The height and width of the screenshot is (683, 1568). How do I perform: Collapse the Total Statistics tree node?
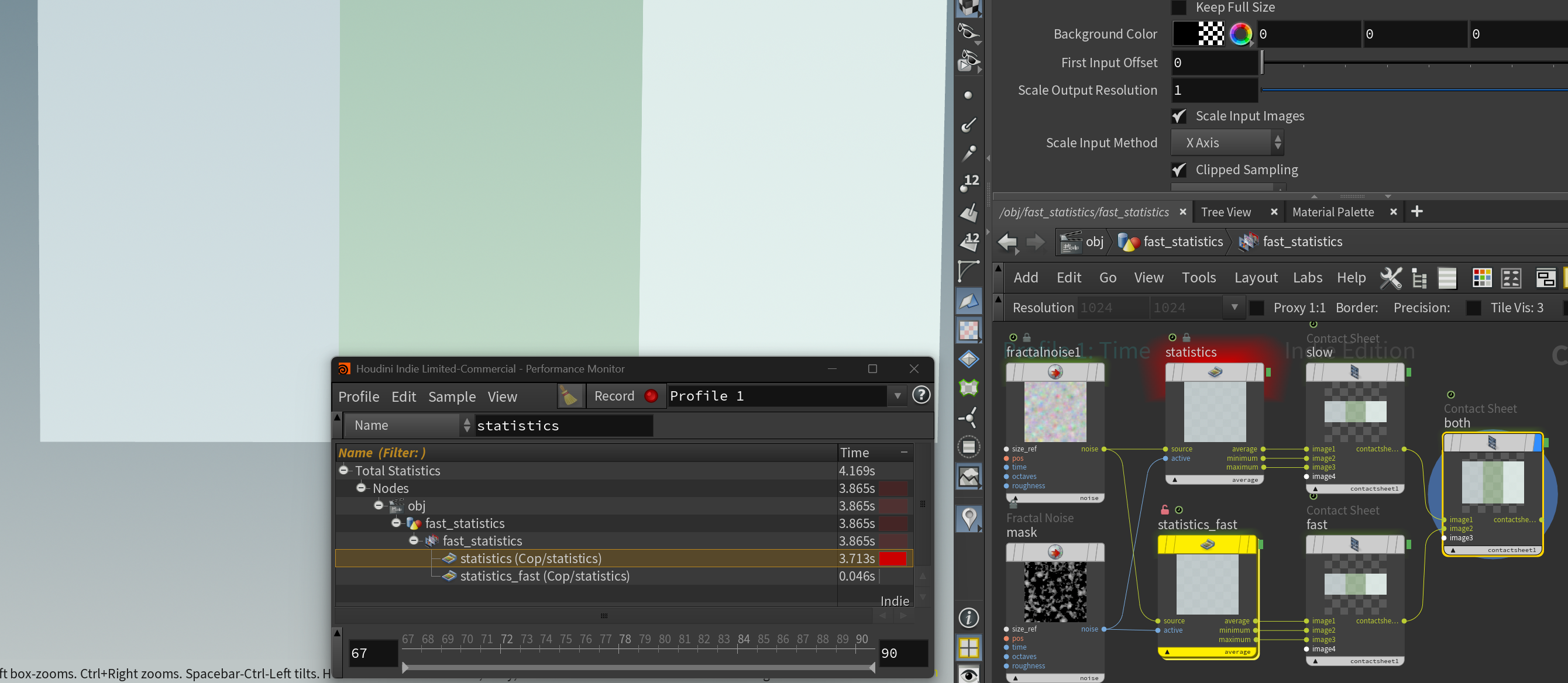(344, 470)
